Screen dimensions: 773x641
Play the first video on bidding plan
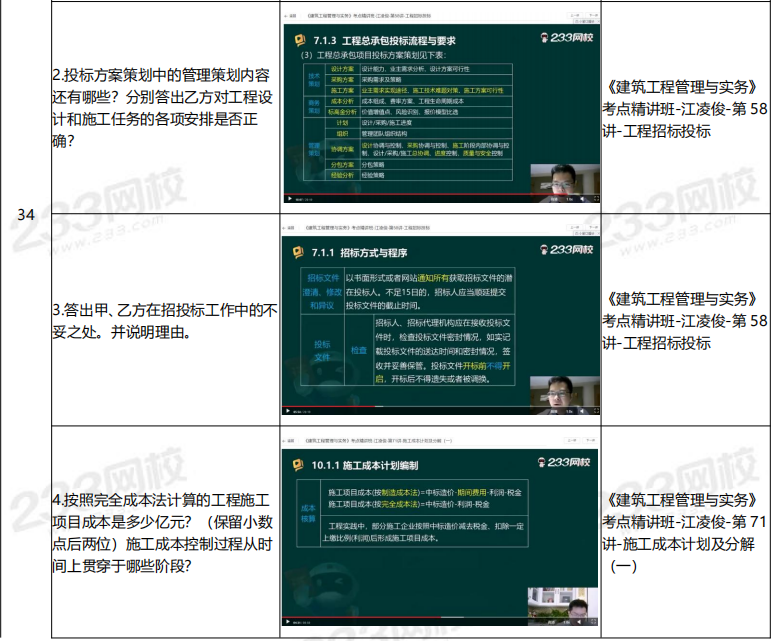point(287,199)
